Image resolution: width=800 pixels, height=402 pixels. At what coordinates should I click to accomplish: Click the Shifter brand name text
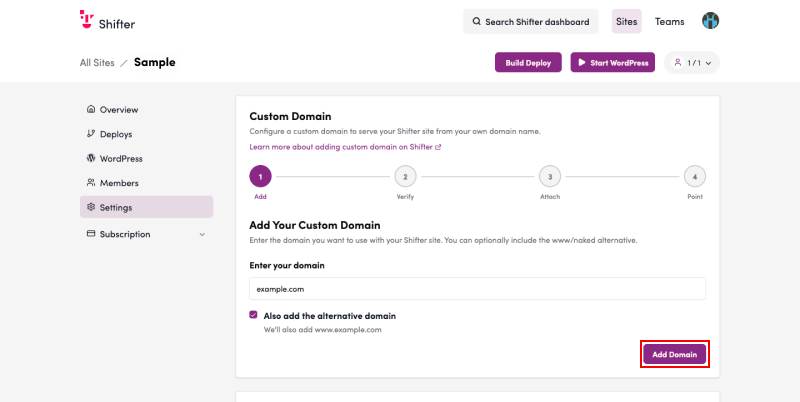117,23
